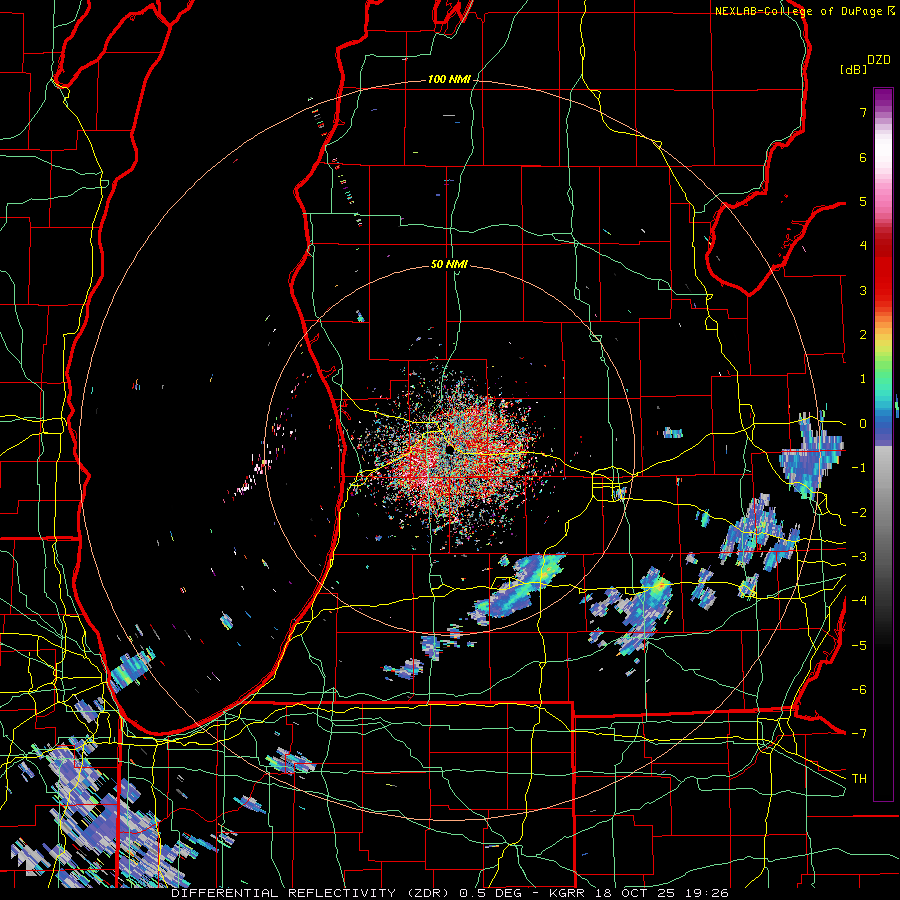Click the 100 NMI range ring label

(449, 79)
